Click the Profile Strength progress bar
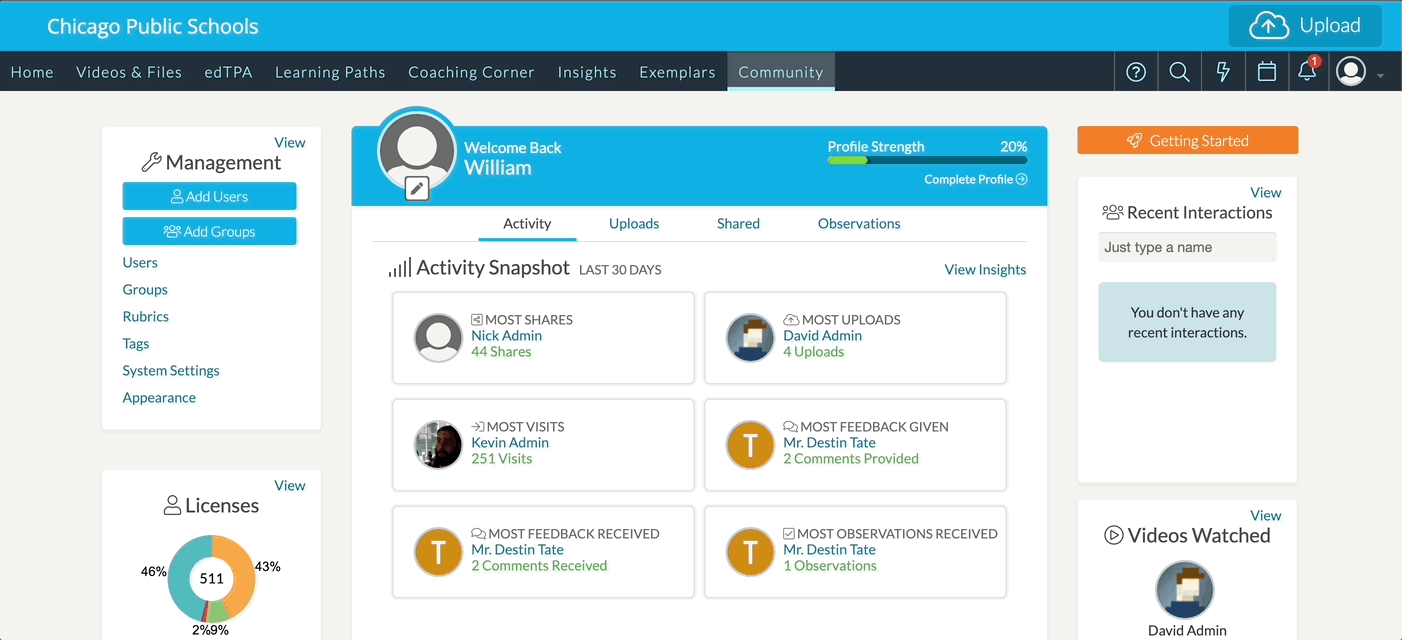This screenshot has width=1402, height=640. [926, 160]
